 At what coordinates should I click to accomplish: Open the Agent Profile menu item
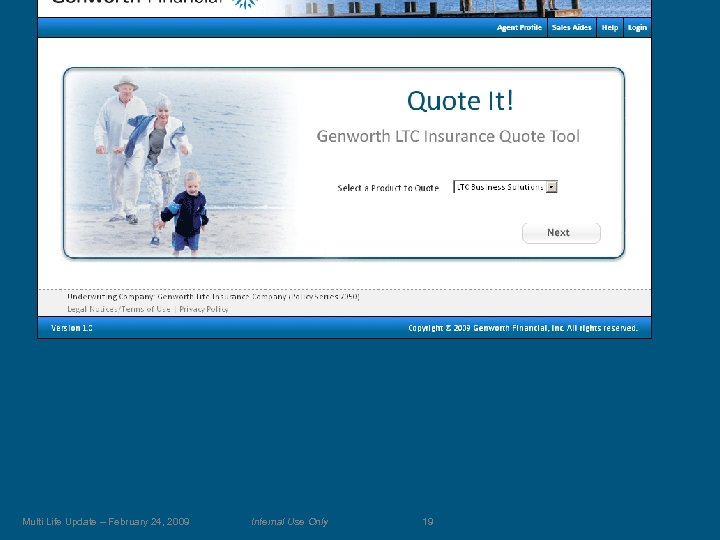pos(519,28)
